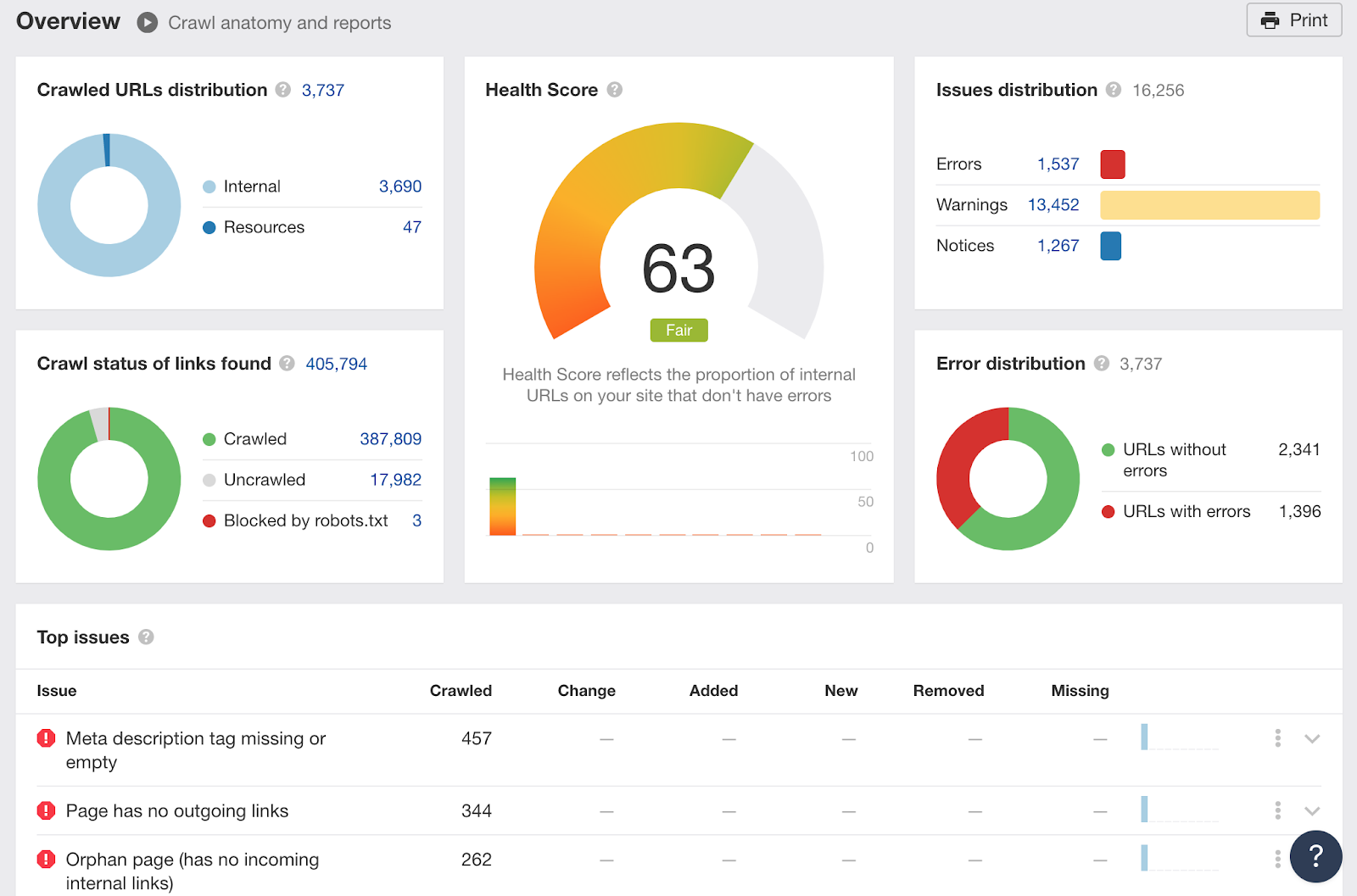Viewport: 1357px width, 896px height.
Task: Click the Health Score history bar in chart
Action: pos(502,507)
